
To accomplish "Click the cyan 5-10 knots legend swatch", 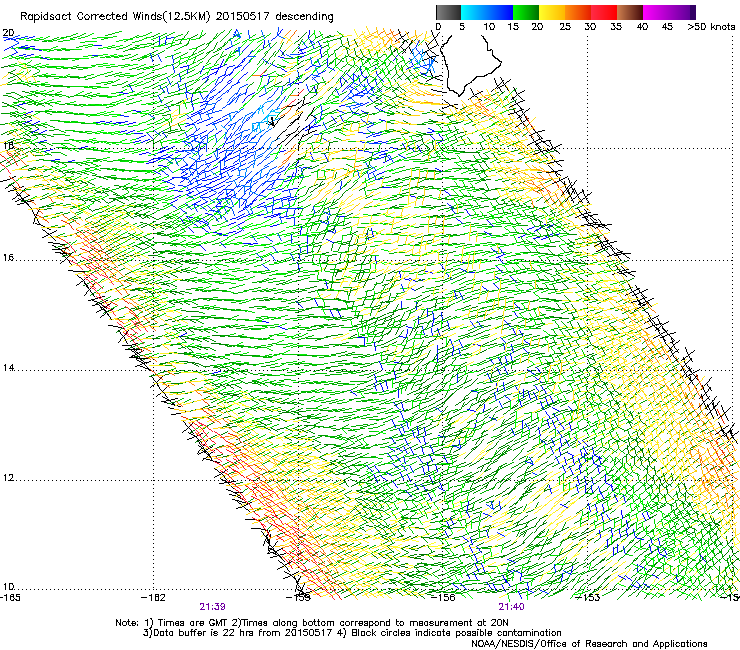I will 474,12.
